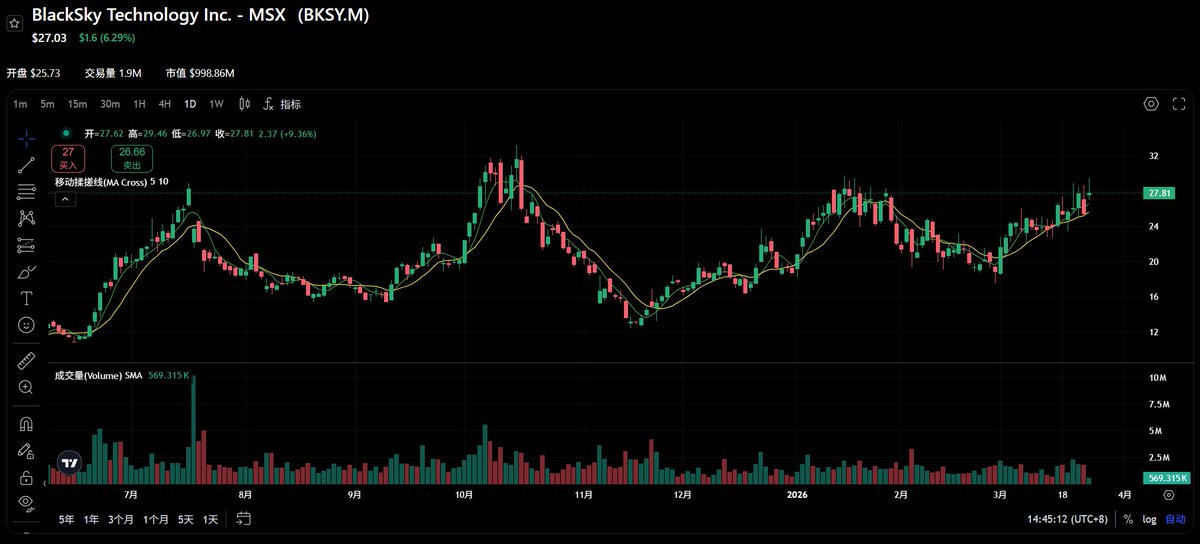This screenshot has width=1200, height=544.
Task: Open go to date calendar icon
Action: (243, 519)
